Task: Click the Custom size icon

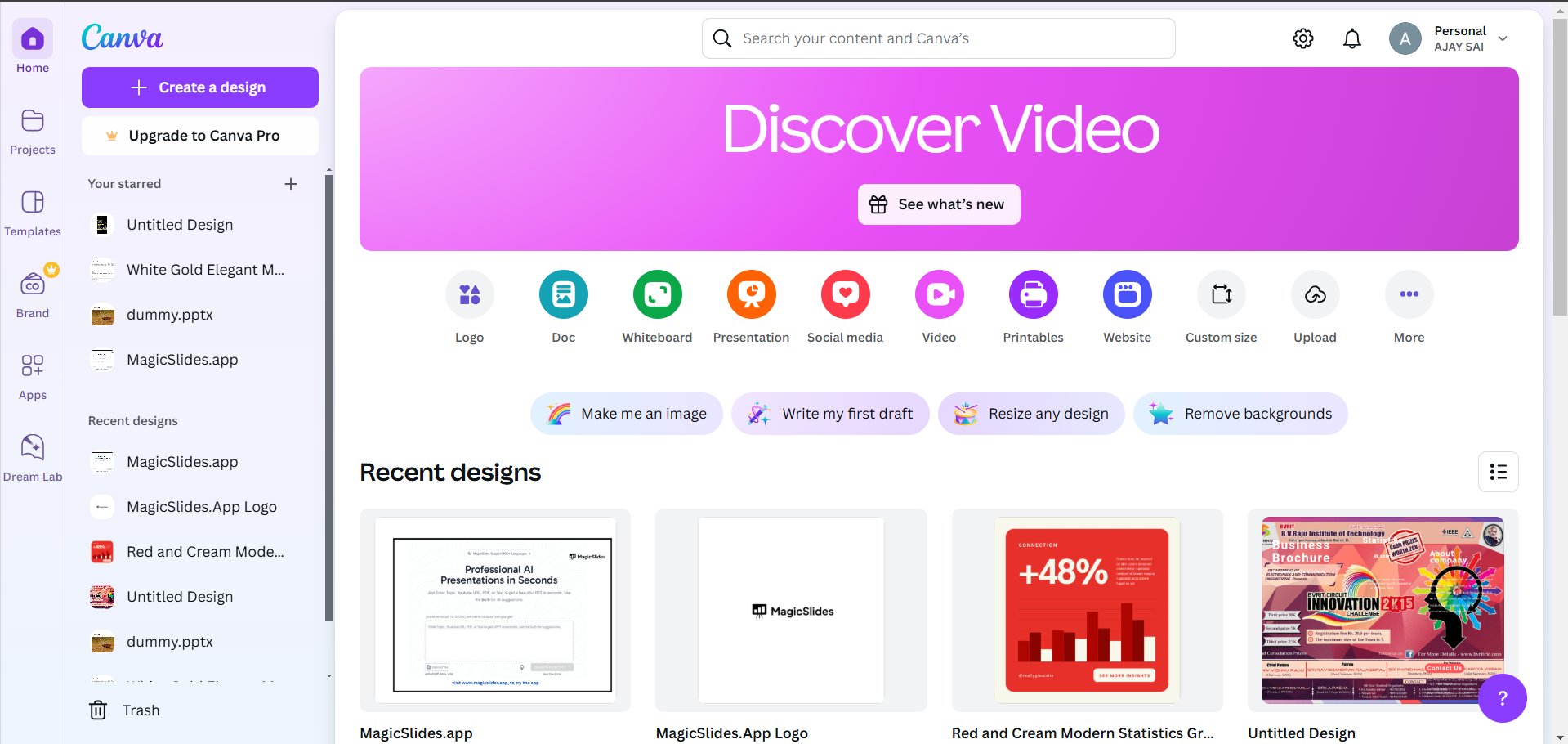Action: click(x=1221, y=294)
